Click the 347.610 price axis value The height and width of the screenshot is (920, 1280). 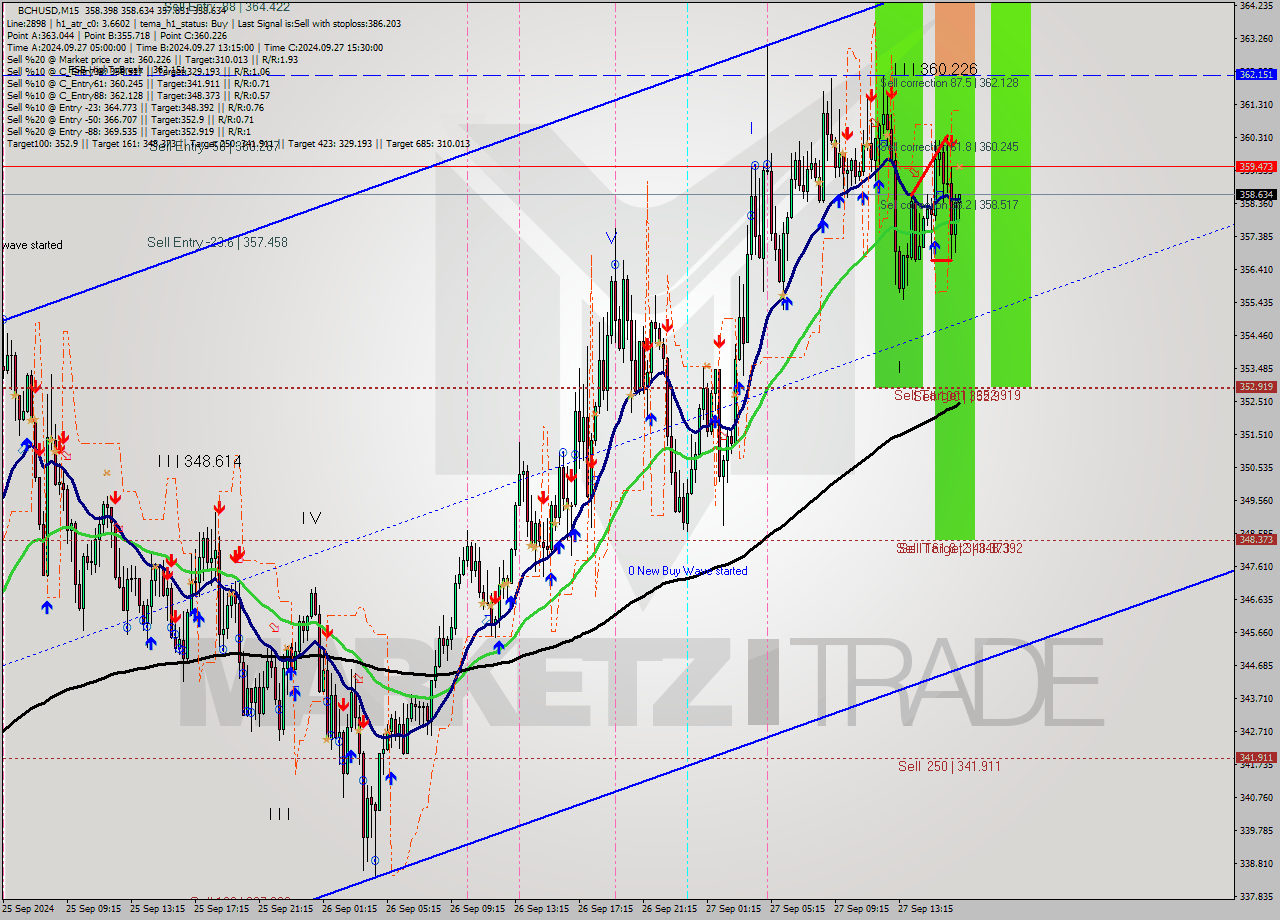pyautogui.click(x=1256, y=566)
